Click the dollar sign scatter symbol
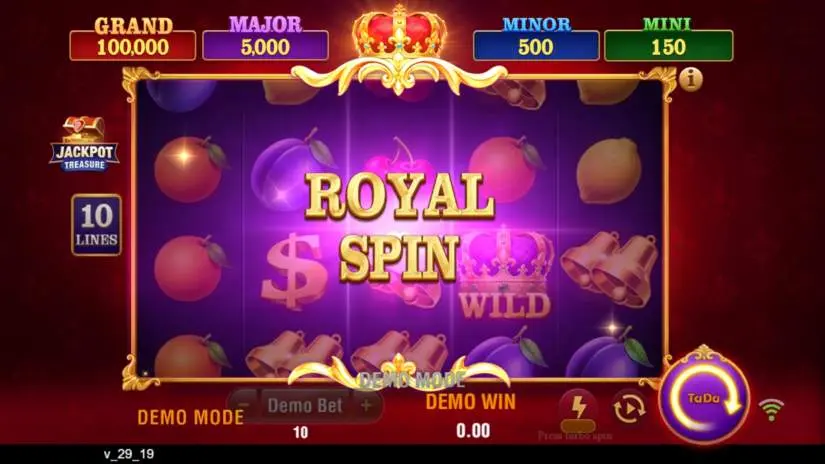The width and height of the screenshot is (825, 464). click(294, 271)
